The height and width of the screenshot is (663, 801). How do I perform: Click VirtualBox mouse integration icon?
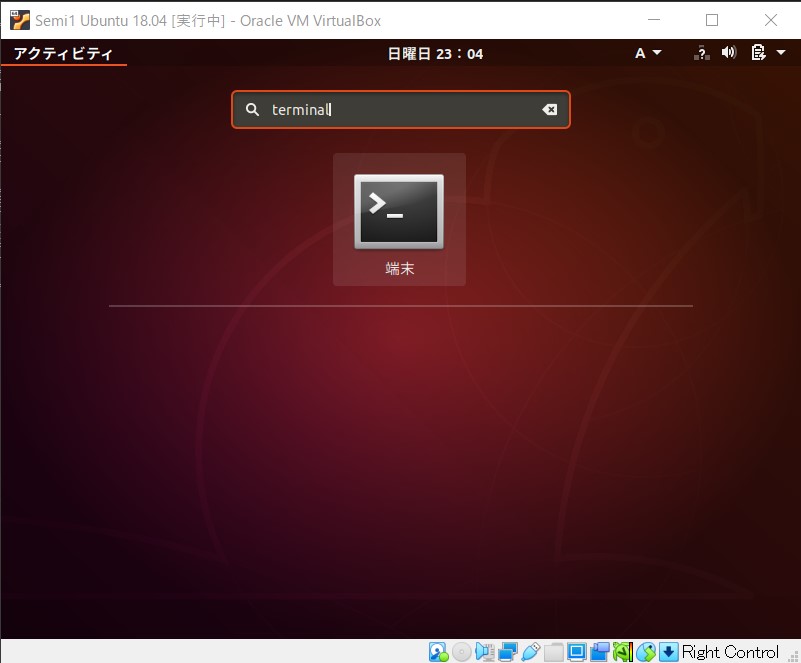point(646,652)
